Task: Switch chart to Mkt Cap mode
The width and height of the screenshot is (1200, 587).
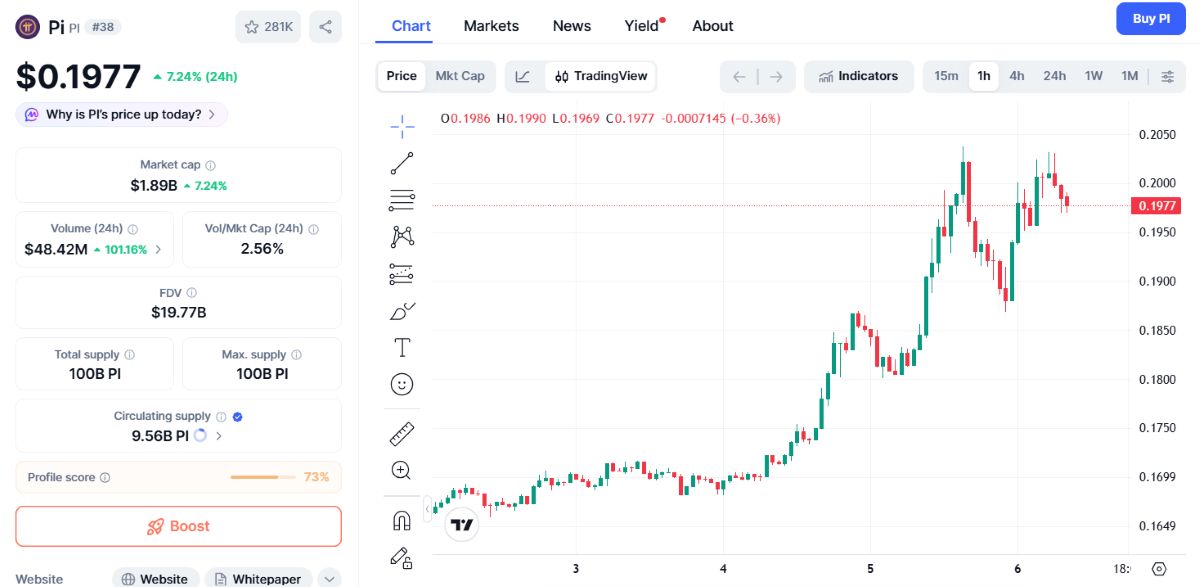Action: pyautogui.click(x=460, y=76)
